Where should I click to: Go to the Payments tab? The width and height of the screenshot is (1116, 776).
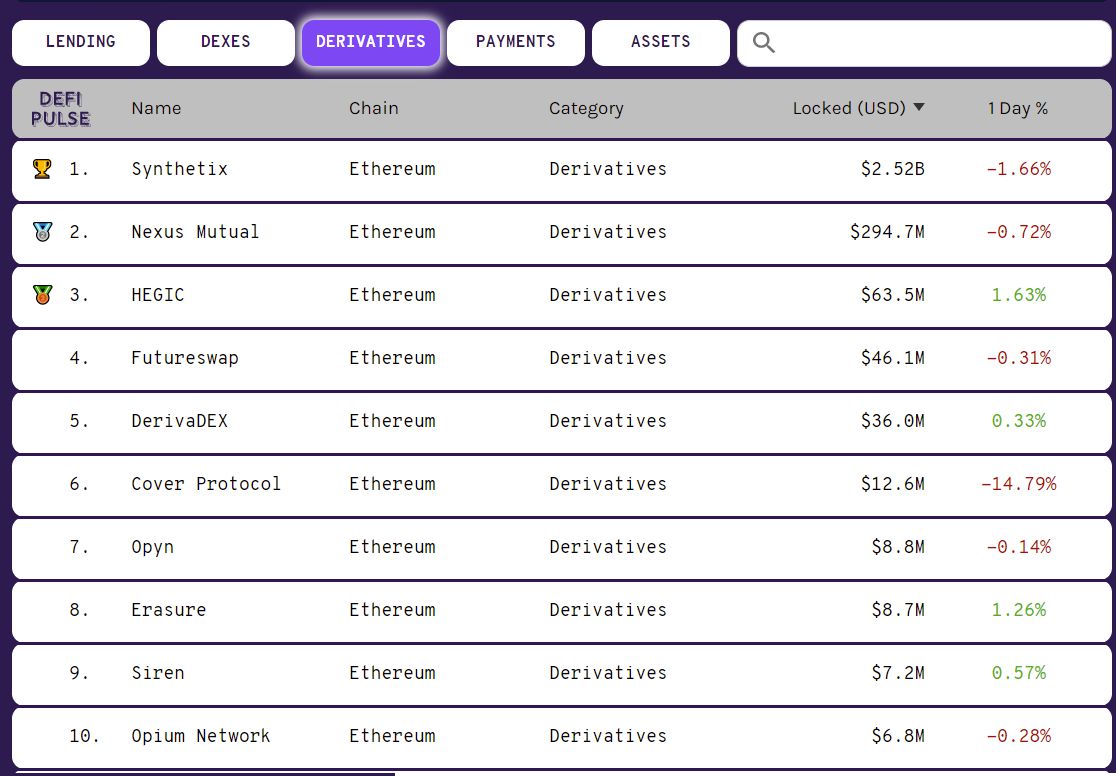pyautogui.click(x=516, y=42)
